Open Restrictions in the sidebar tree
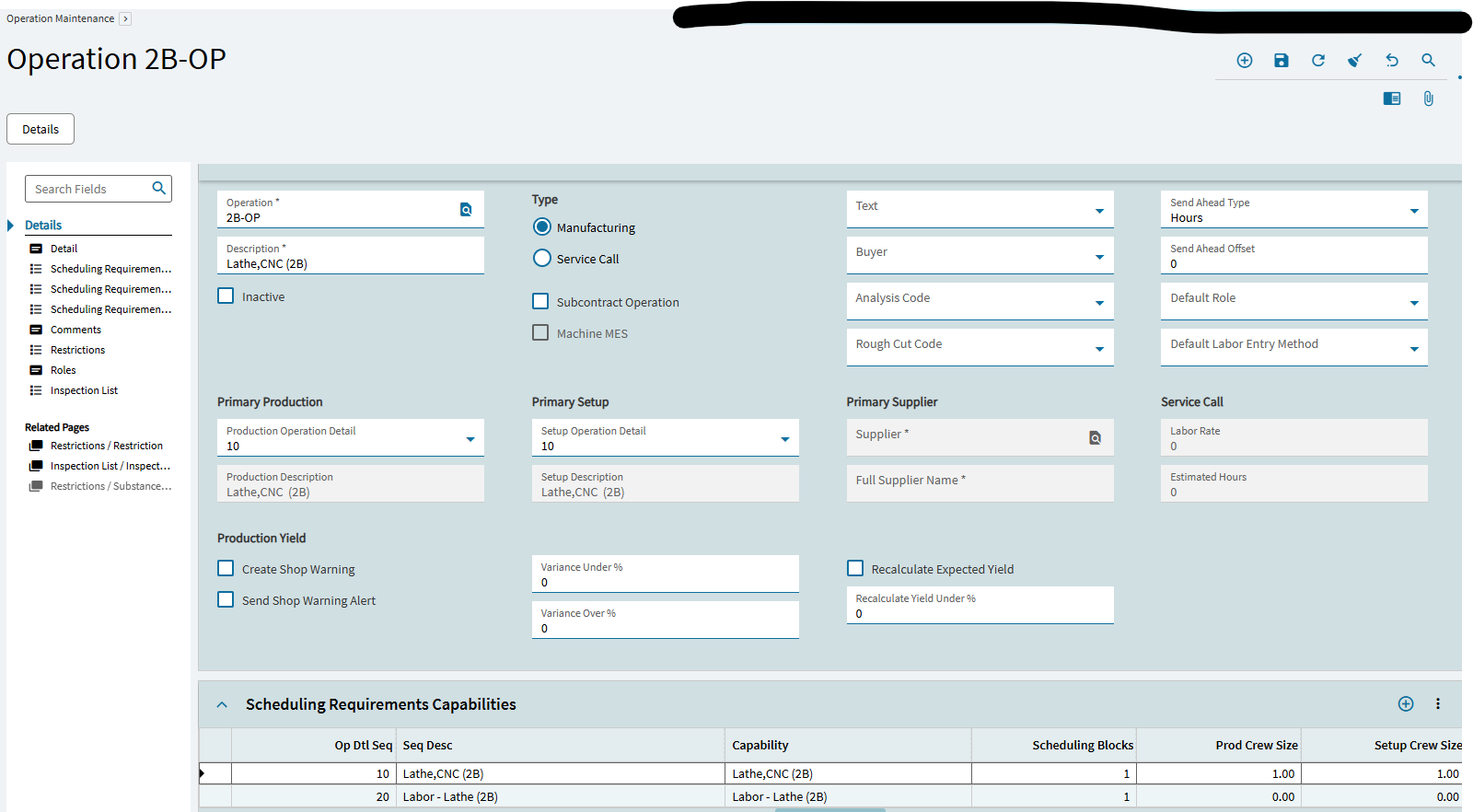The image size is (1473, 812). coord(77,350)
